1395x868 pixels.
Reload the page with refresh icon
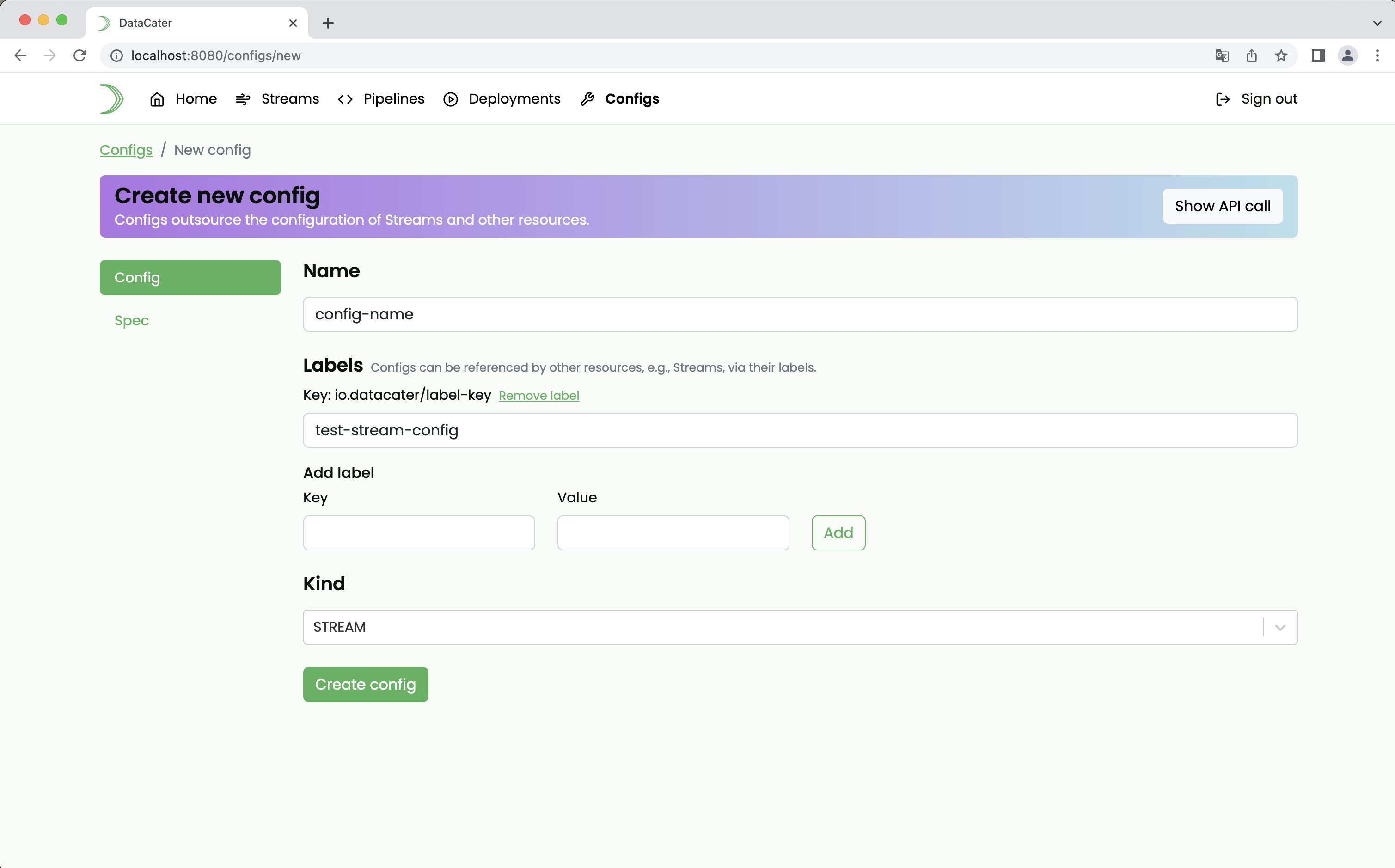[x=80, y=55]
